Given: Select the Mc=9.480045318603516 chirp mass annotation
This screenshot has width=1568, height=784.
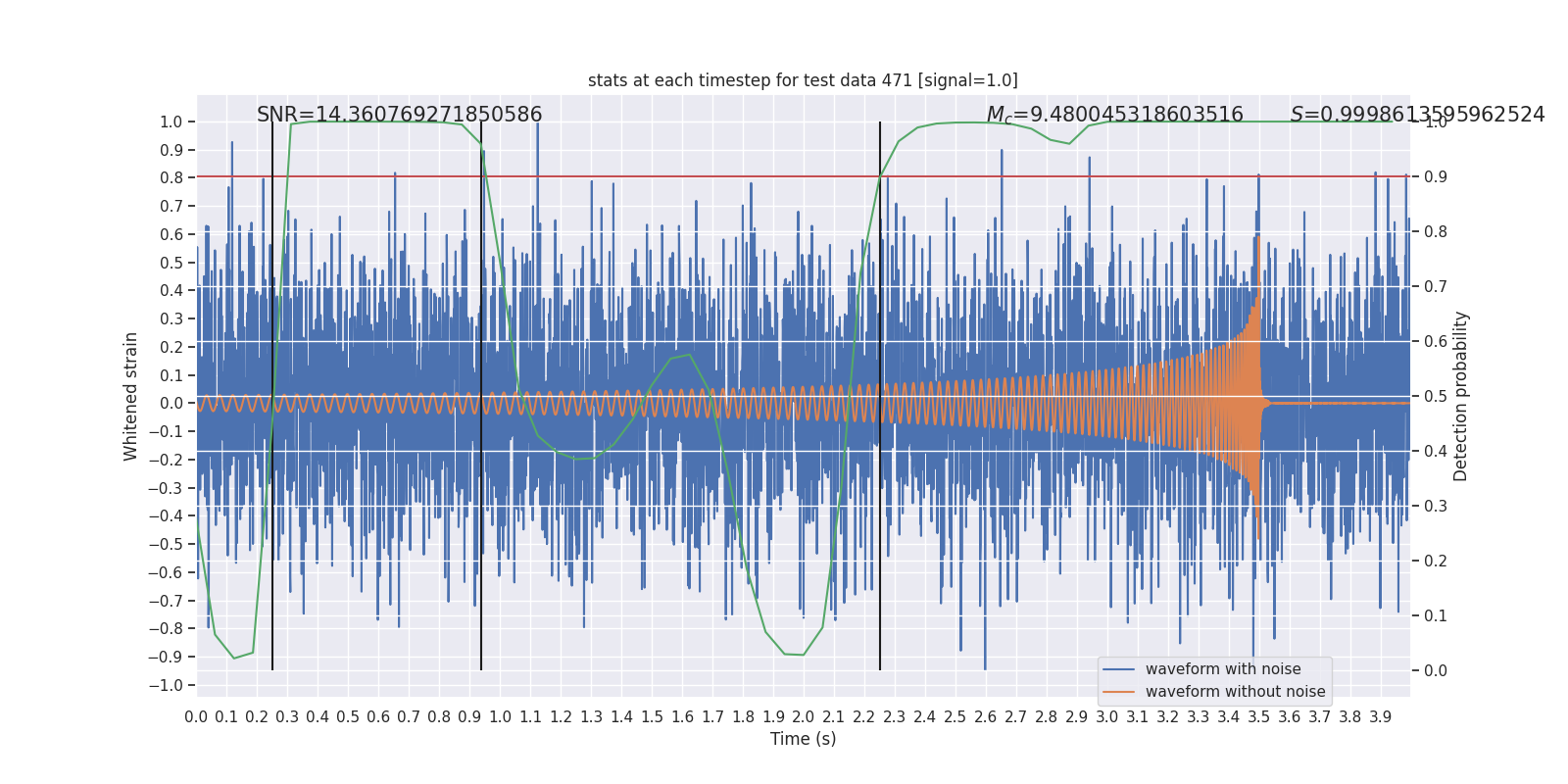Looking at the screenshot, I should coord(1114,116).
